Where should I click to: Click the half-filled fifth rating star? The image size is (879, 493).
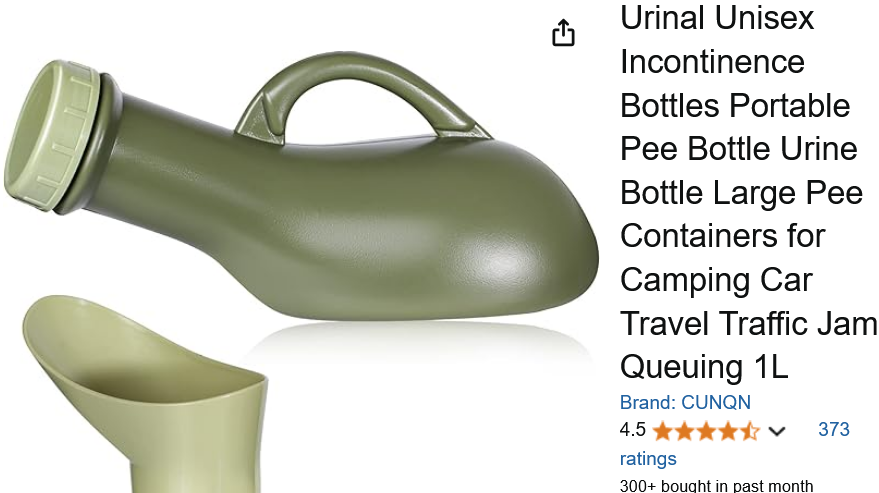(749, 431)
